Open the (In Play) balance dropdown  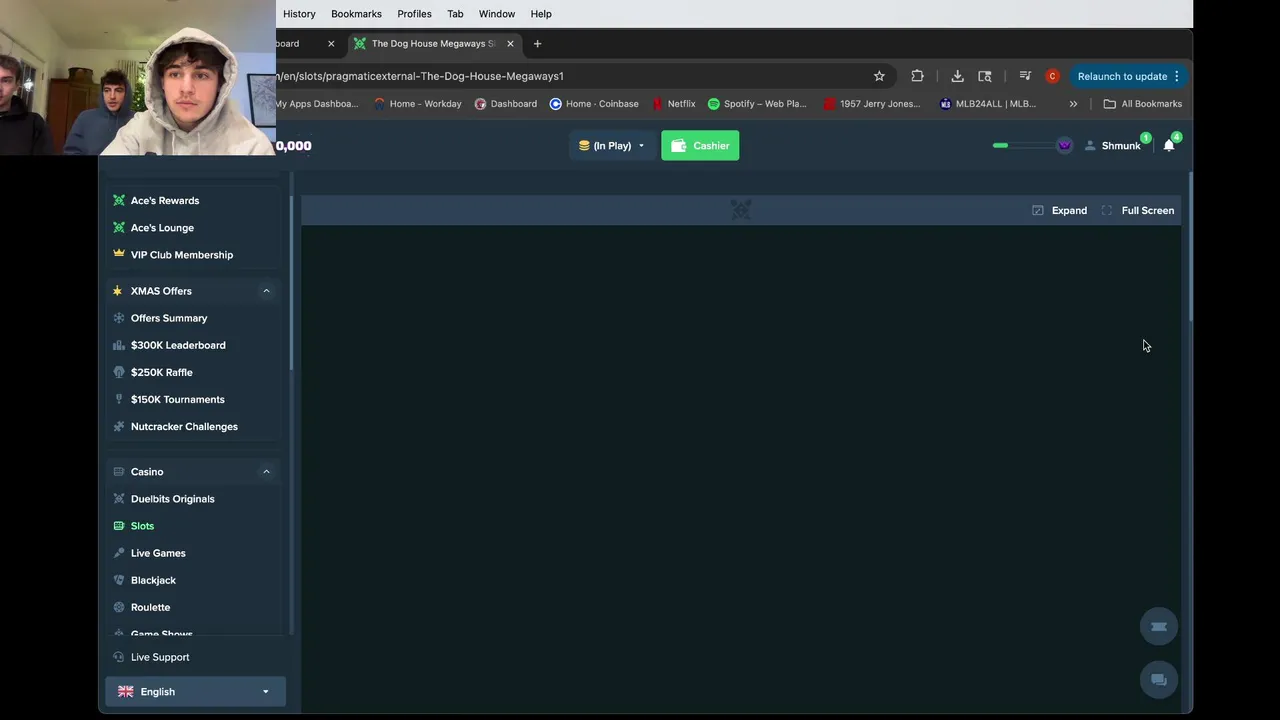(x=611, y=146)
